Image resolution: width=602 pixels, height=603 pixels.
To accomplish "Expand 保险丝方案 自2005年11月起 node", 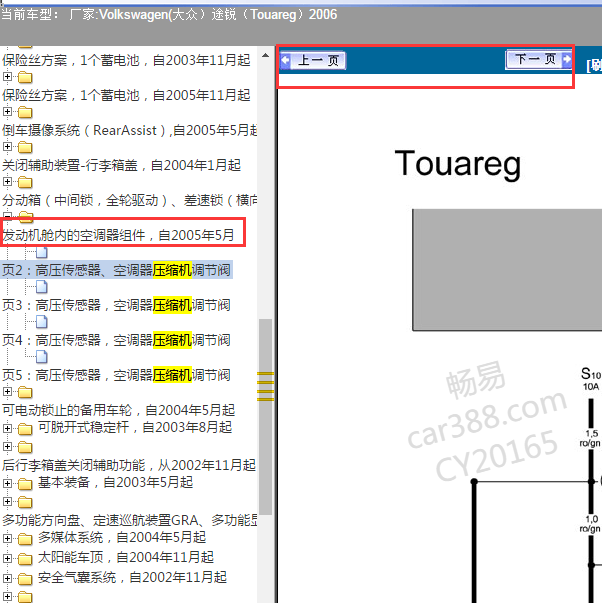I will (7, 77).
